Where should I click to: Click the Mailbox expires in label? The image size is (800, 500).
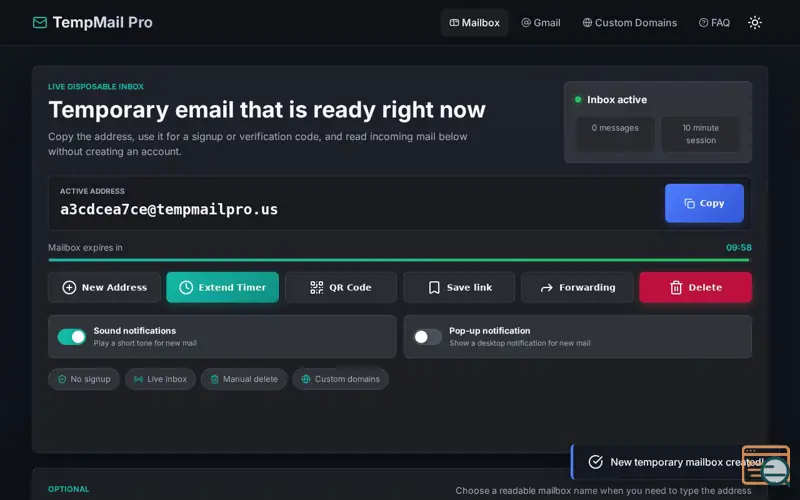tap(85, 247)
